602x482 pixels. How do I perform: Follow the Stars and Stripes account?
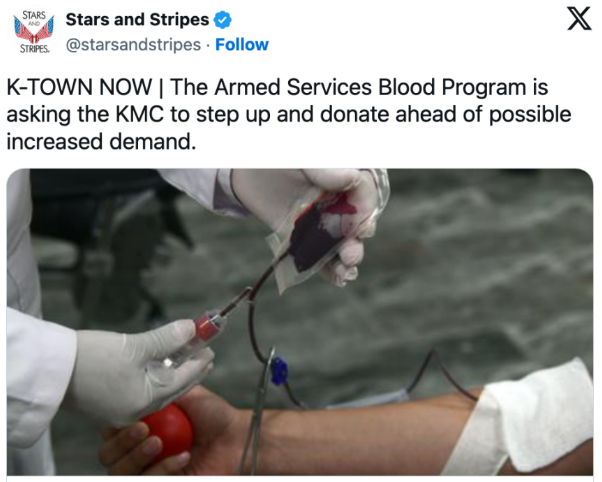(242, 45)
